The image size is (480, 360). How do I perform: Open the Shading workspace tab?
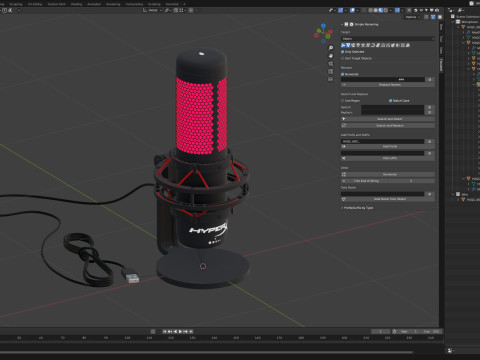[76, 4]
